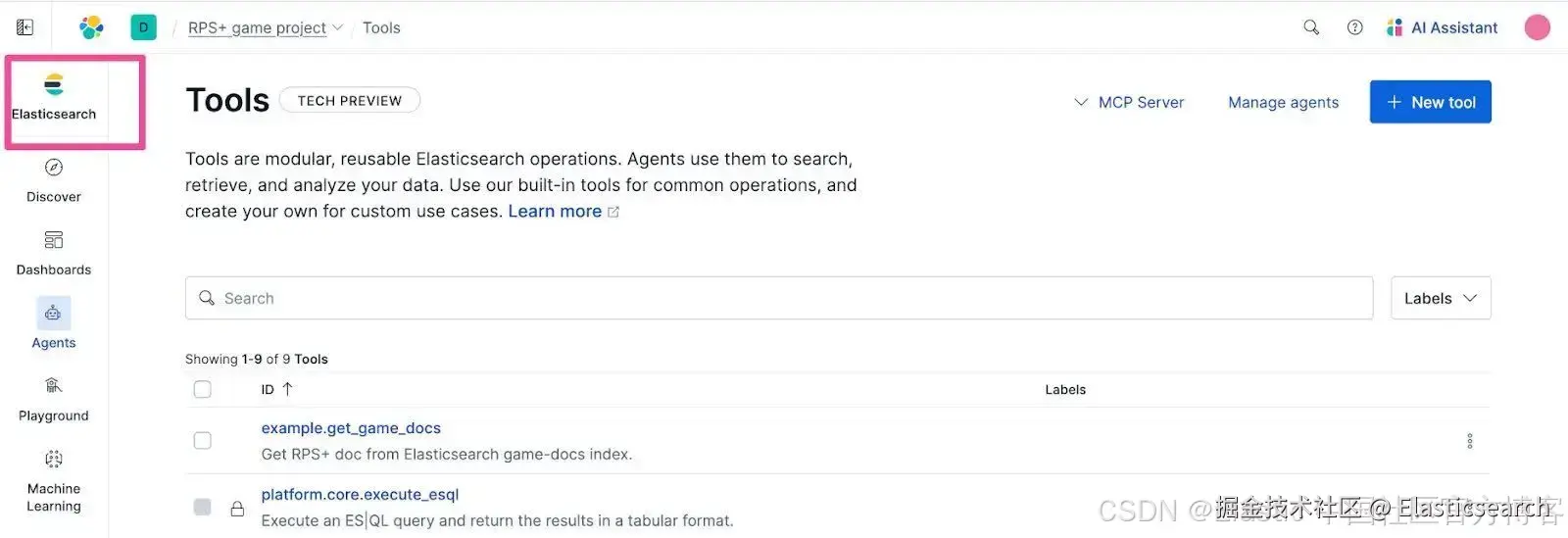The image size is (1568, 538).
Task: Expand the MCP Server dropdown
Action: pos(1129,102)
